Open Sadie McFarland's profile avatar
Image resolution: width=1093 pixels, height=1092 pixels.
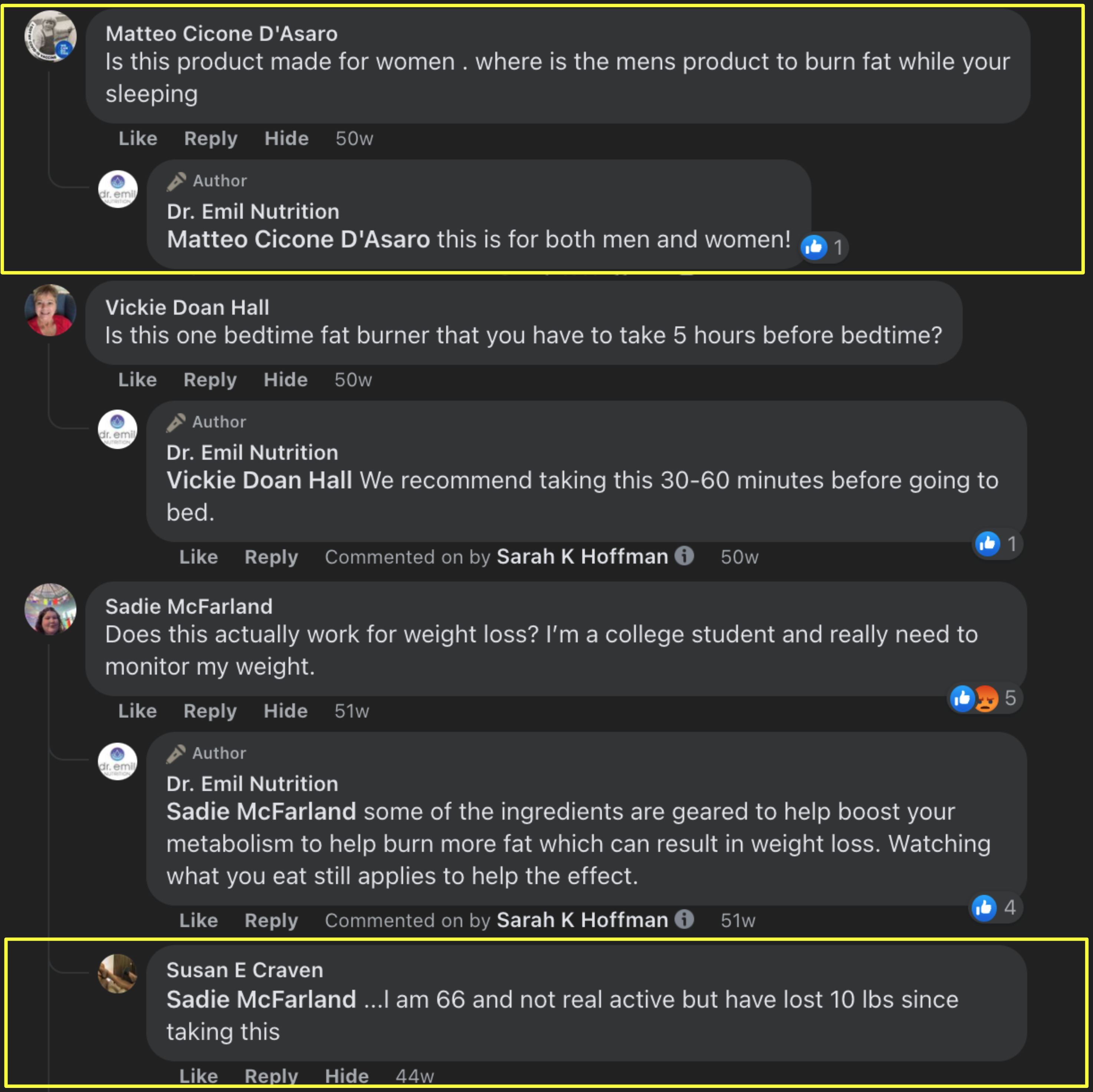50,609
